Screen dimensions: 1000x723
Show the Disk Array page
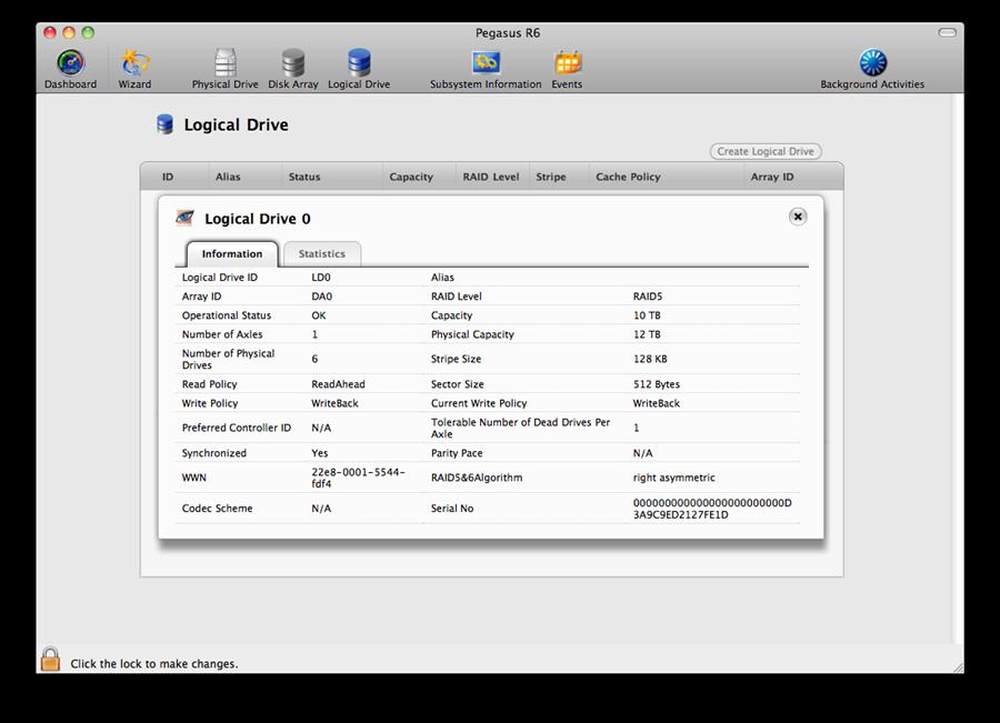coord(293,69)
